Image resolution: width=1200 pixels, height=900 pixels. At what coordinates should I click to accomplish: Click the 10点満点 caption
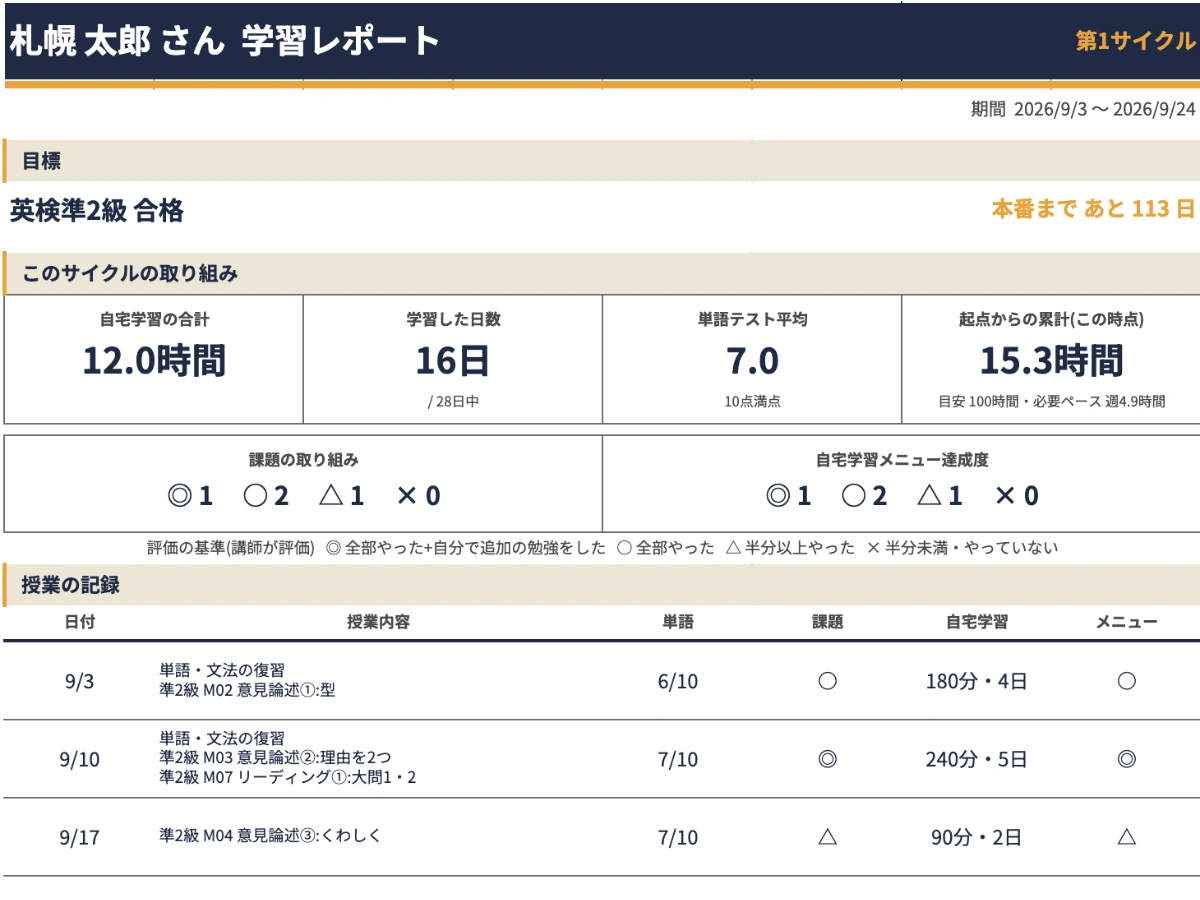pyautogui.click(x=752, y=401)
